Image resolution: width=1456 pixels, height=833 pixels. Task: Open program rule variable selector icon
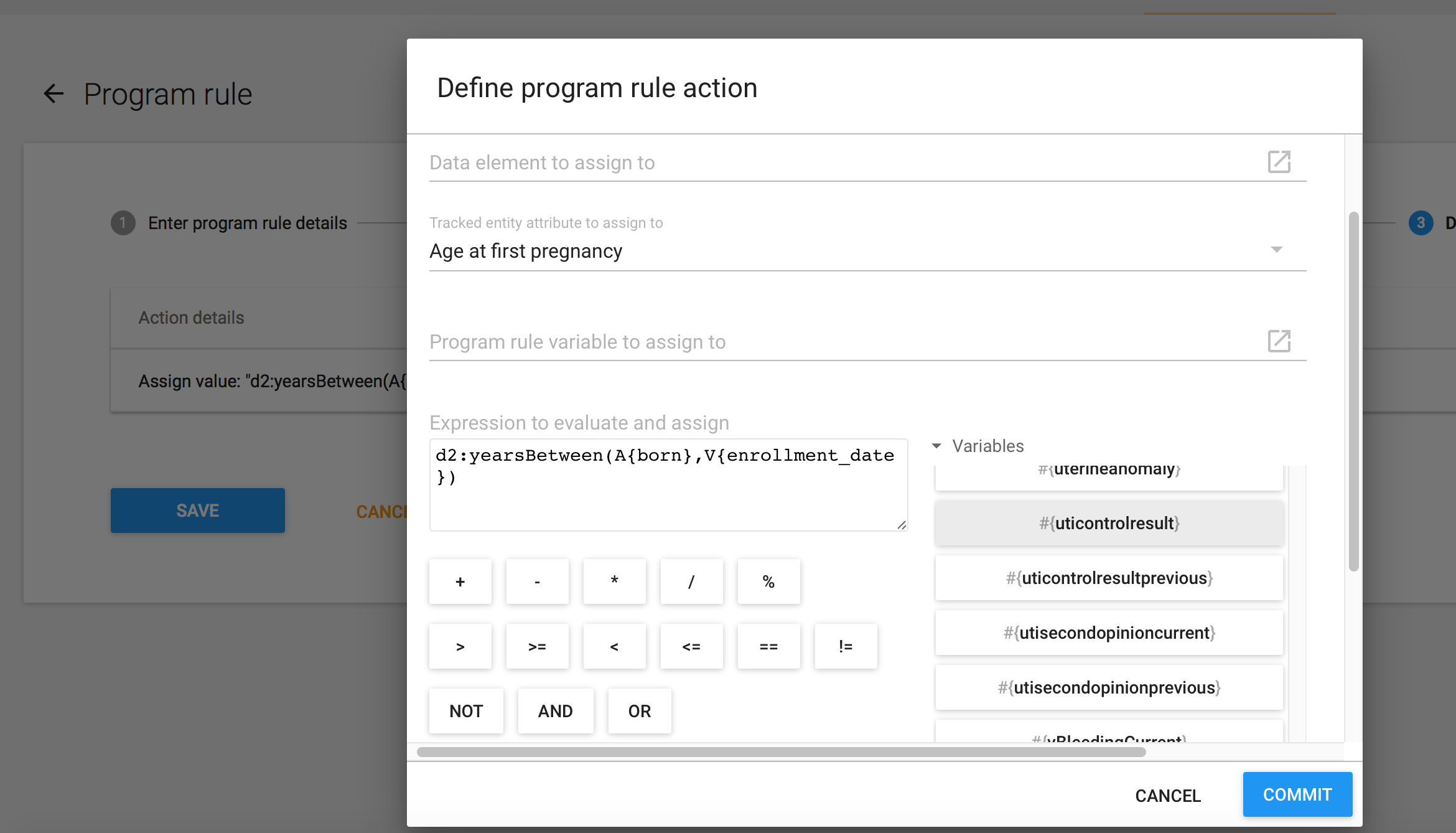[x=1279, y=341]
